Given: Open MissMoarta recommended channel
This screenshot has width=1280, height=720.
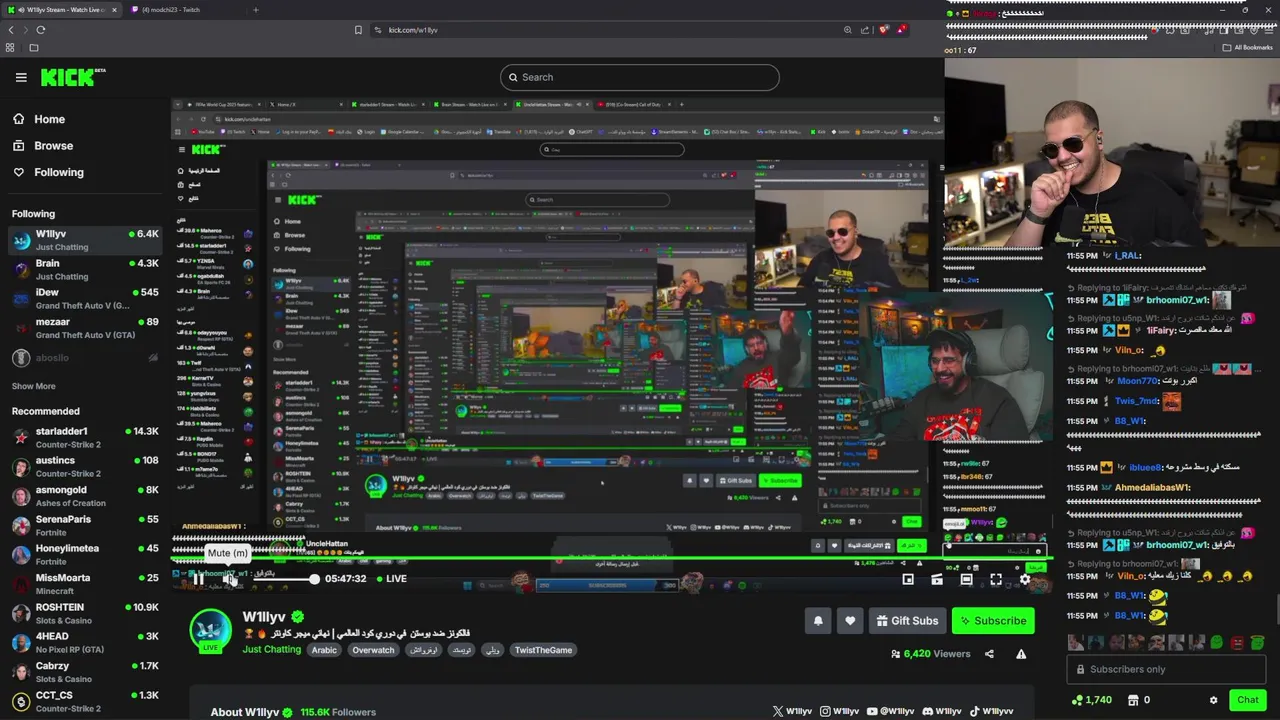Looking at the screenshot, I should point(85,583).
